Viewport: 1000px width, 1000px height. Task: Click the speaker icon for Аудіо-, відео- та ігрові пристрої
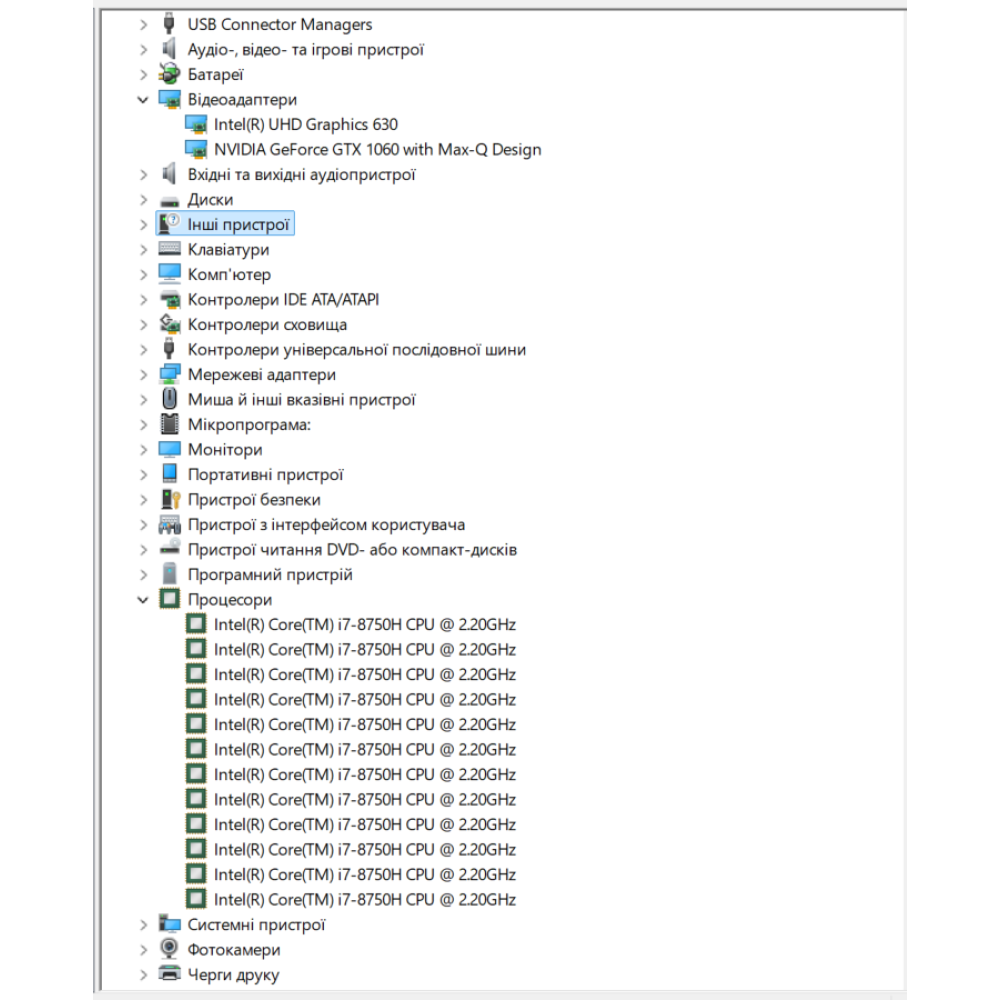(169, 48)
